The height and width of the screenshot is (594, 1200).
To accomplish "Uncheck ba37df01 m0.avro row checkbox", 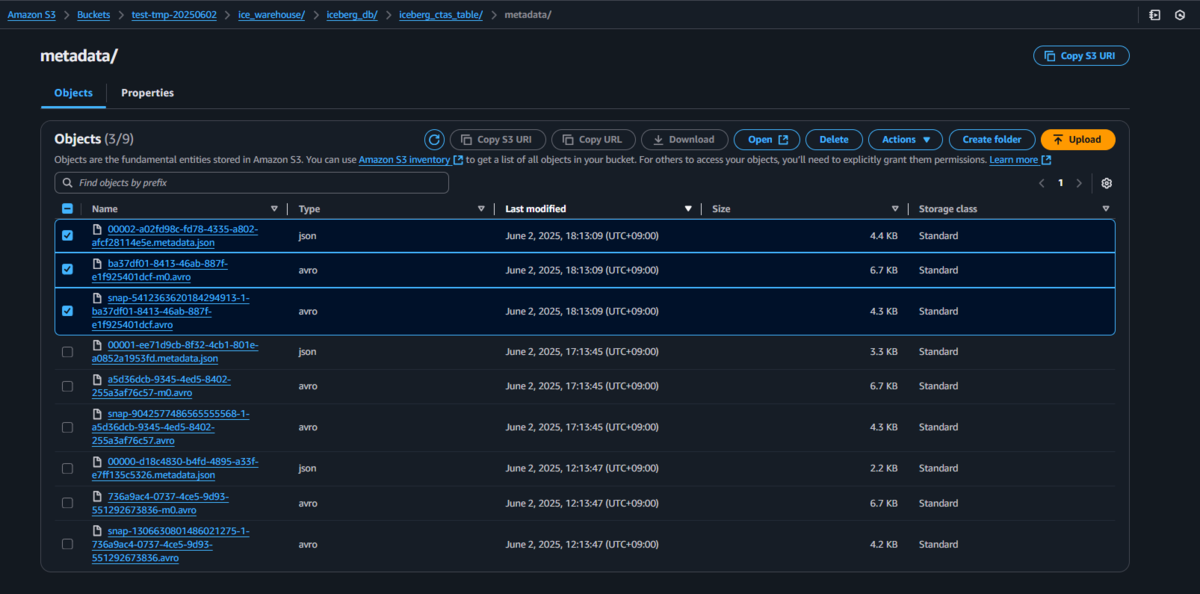I will [67, 270].
